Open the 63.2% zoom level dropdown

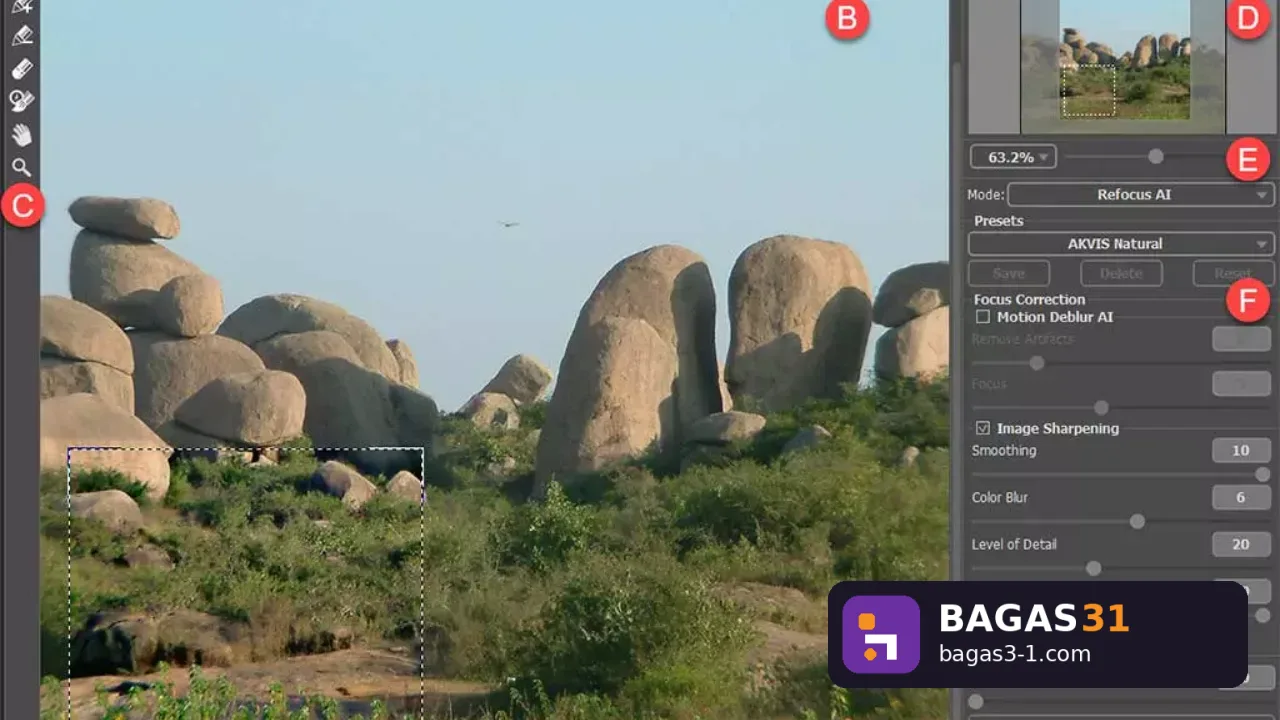click(x=1013, y=157)
